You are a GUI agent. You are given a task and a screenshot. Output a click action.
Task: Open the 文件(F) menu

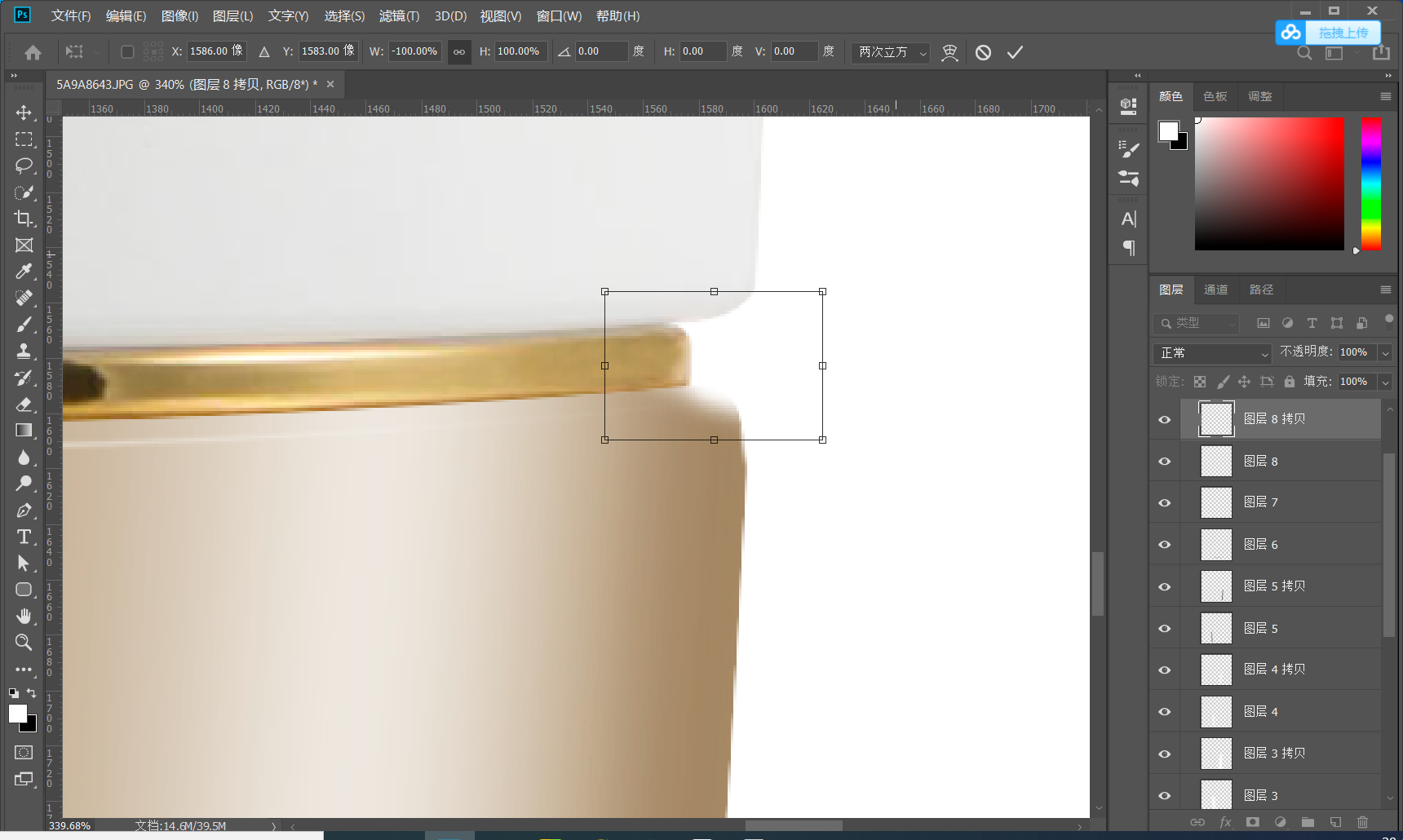tap(71, 16)
